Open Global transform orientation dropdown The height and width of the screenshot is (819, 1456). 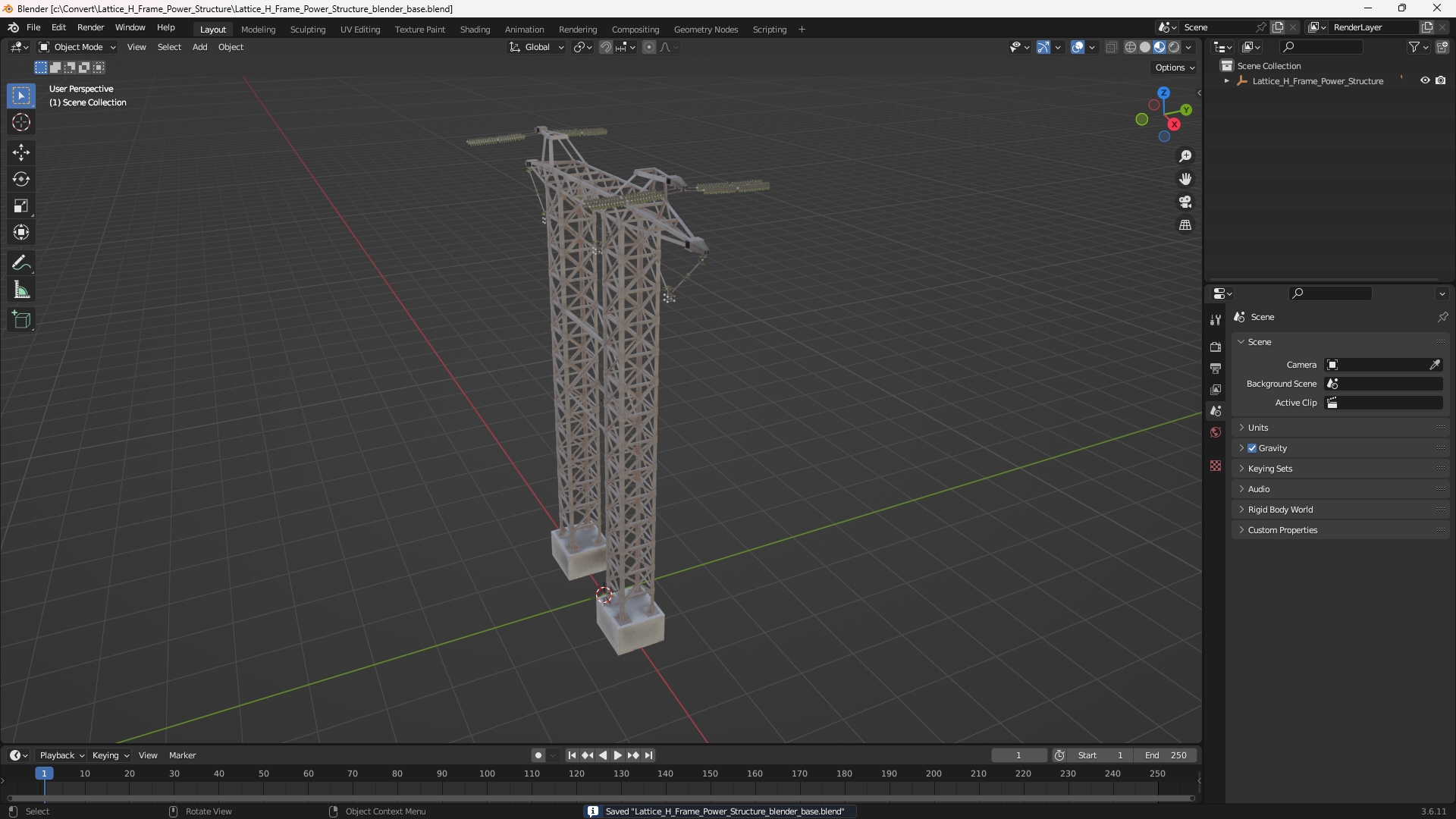coord(537,47)
